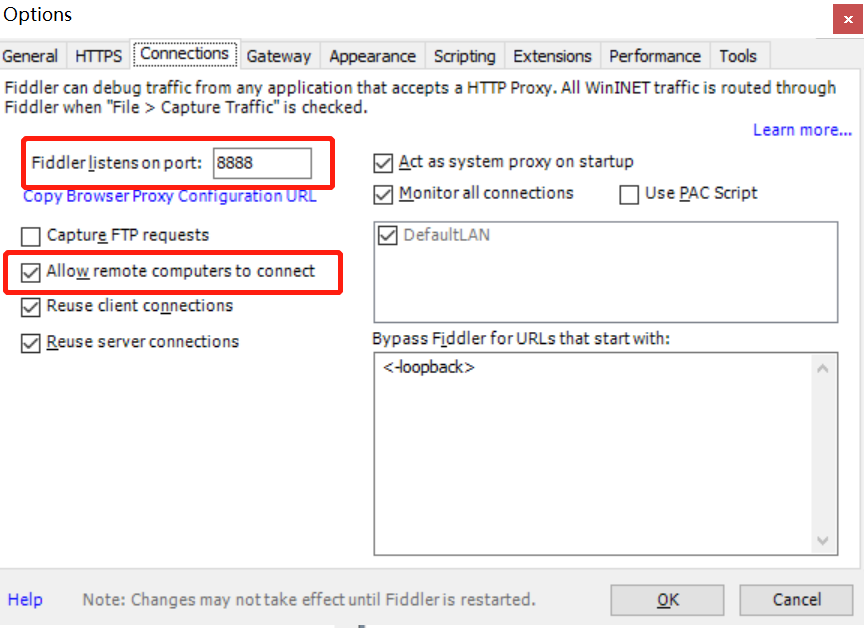864x628 pixels.
Task: Enable Capture FTP requests checkbox
Action: coord(31,236)
